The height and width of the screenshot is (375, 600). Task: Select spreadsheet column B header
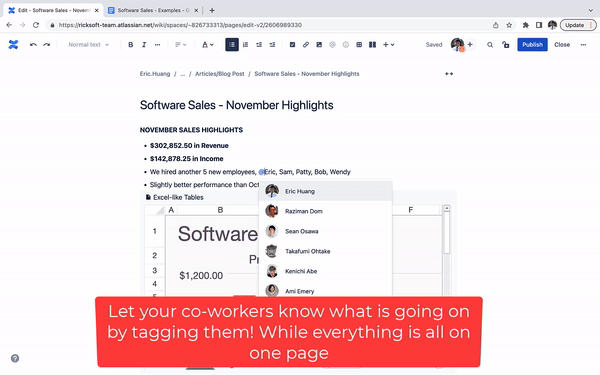pyautogui.click(x=220, y=210)
